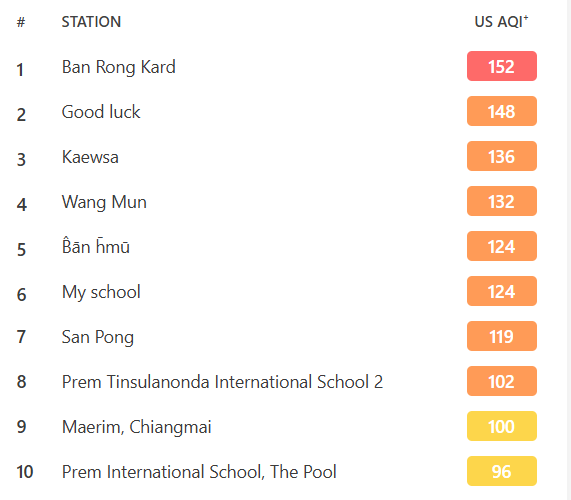Open the My school station

tap(101, 292)
